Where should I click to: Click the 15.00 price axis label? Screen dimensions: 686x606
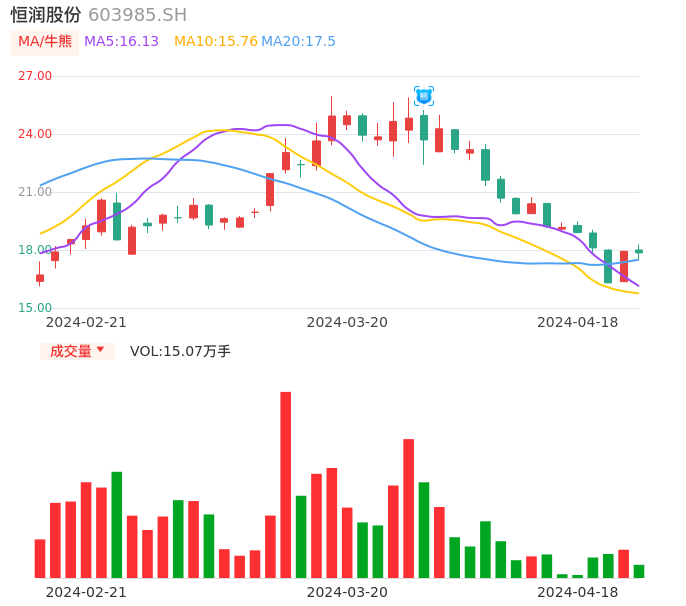[x=35, y=308]
